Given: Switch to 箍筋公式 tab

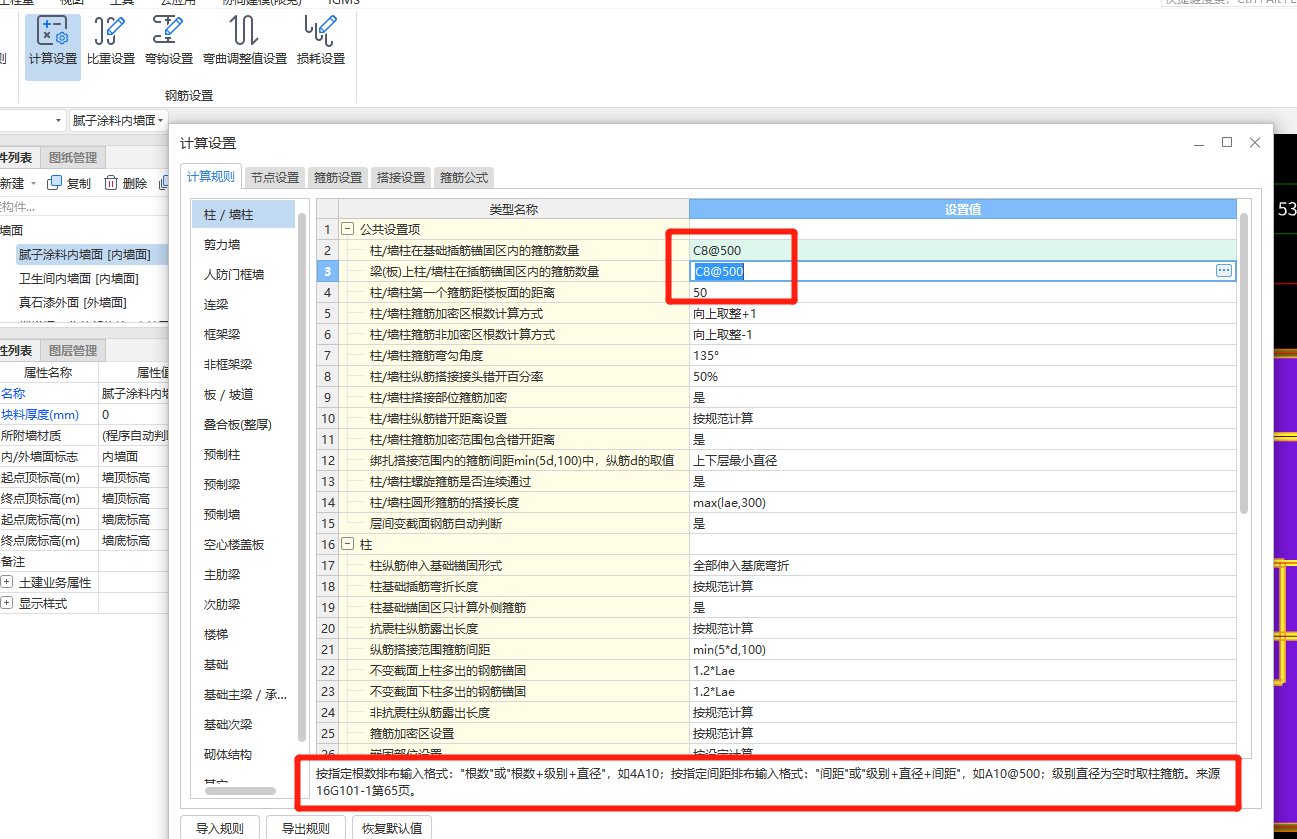Looking at the screenshot, I should (x=464, y=177).
